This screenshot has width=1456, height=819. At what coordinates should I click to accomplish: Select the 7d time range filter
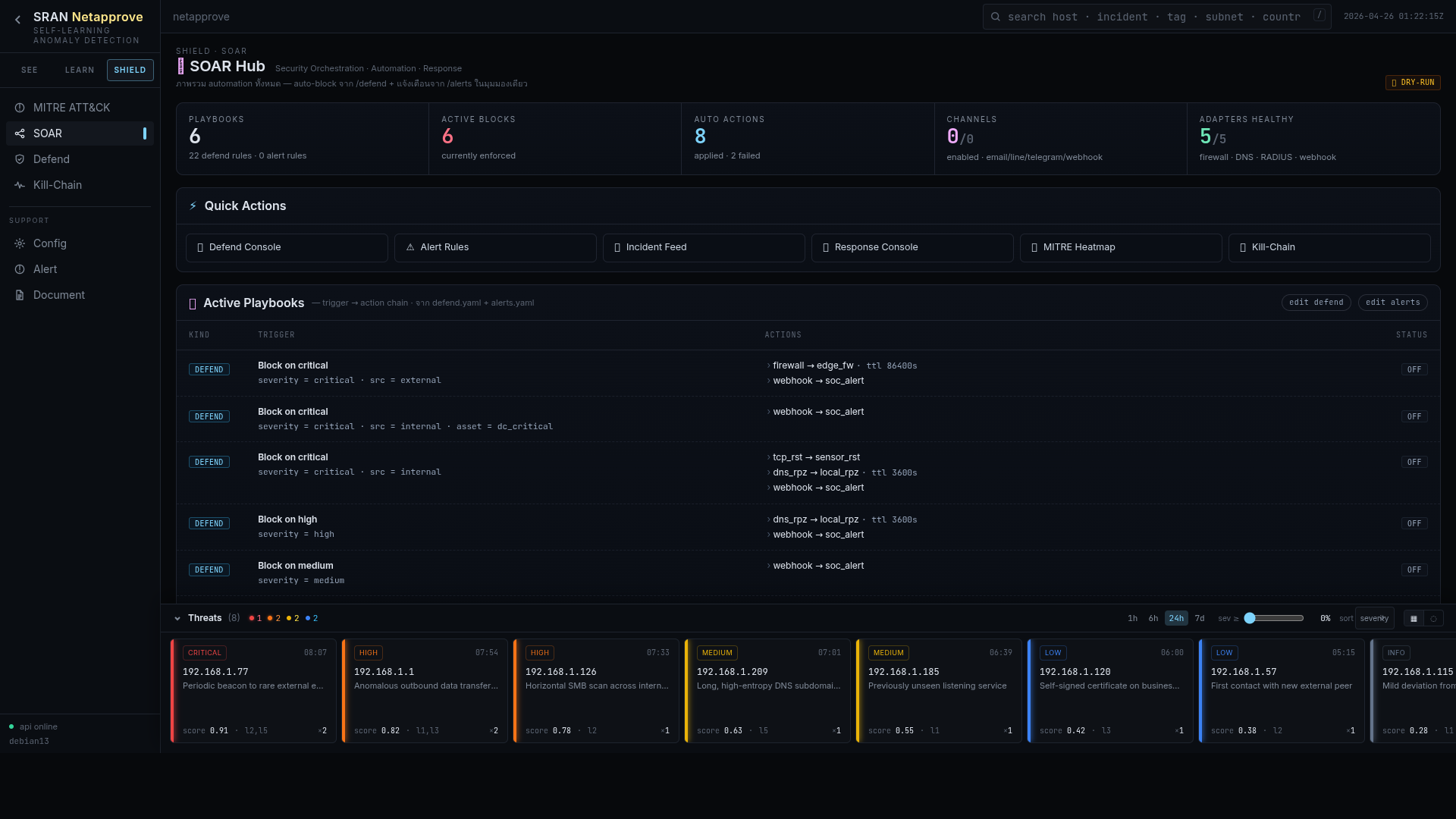(1200, 619)
